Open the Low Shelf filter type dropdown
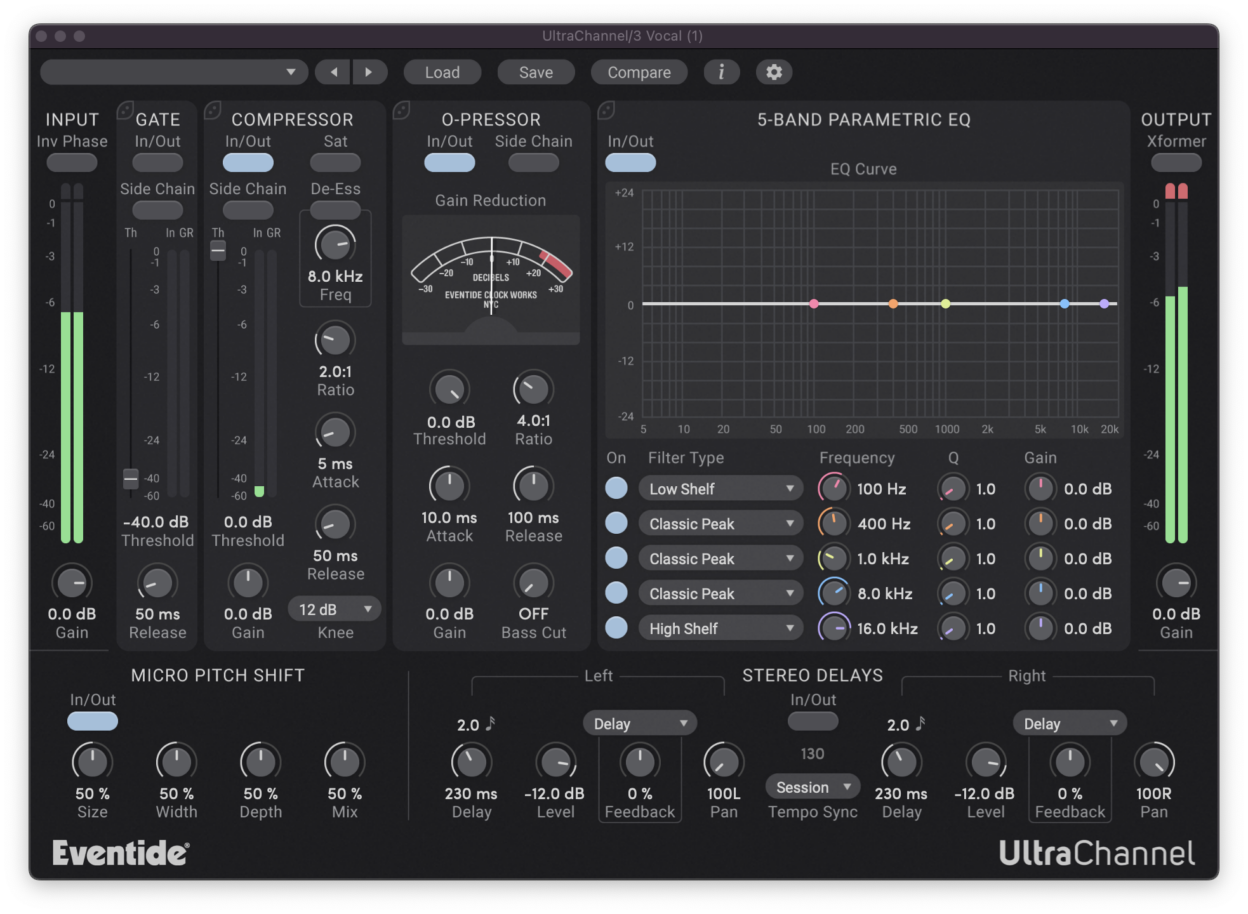 pos(720,488)
